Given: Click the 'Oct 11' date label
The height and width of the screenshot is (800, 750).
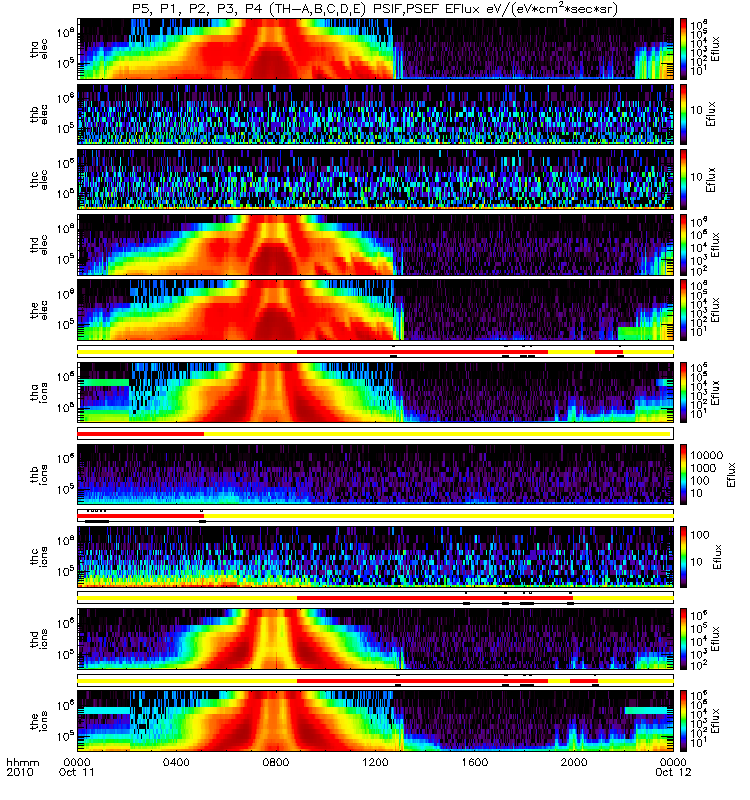Looking at the screenshot, I should [77, 772].
